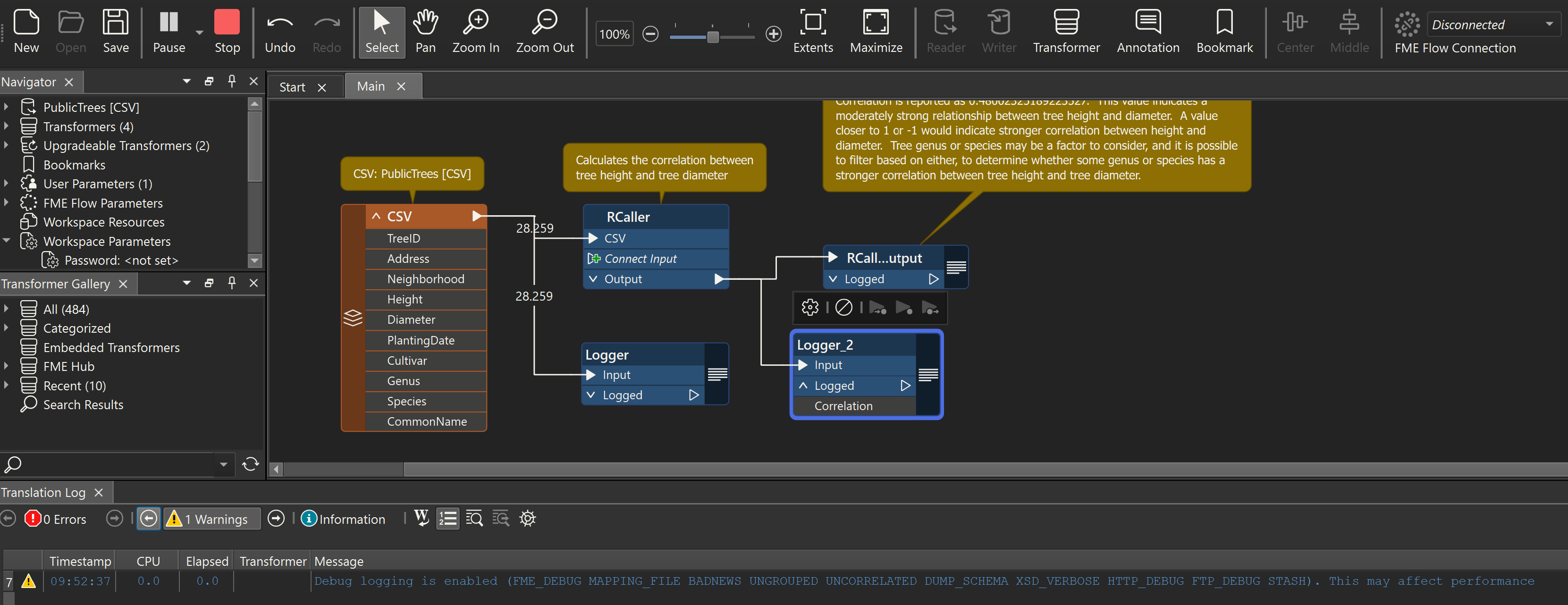
Task: Click Connect Input on RCaller
Action: pyautogui.click(x=641, y=259)
